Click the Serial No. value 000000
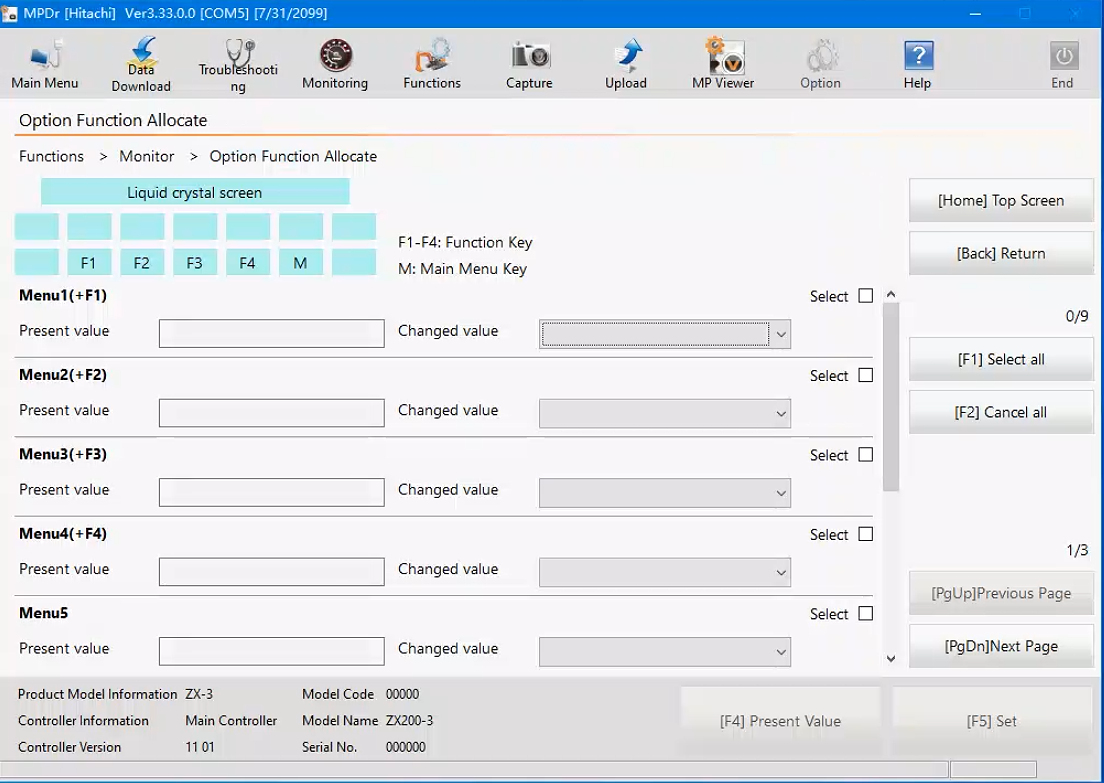 point(406,747)
